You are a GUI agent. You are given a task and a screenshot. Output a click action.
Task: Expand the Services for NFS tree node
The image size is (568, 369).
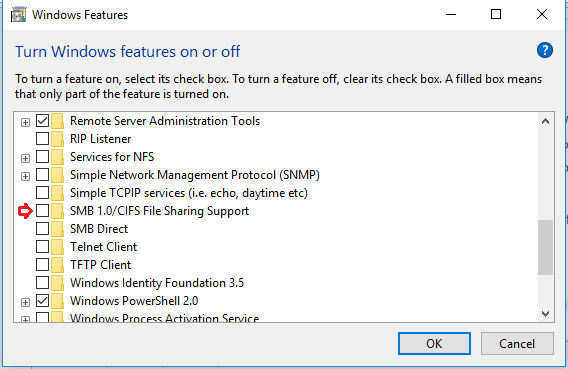(x=25, y=158)
